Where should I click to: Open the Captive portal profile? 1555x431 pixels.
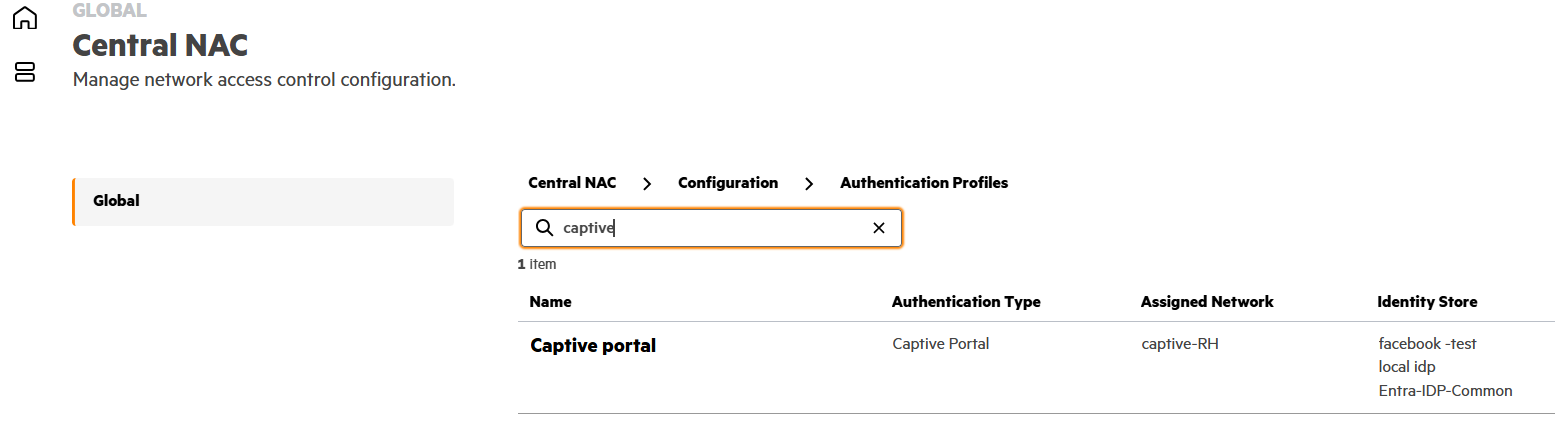(x=593, y=346)
